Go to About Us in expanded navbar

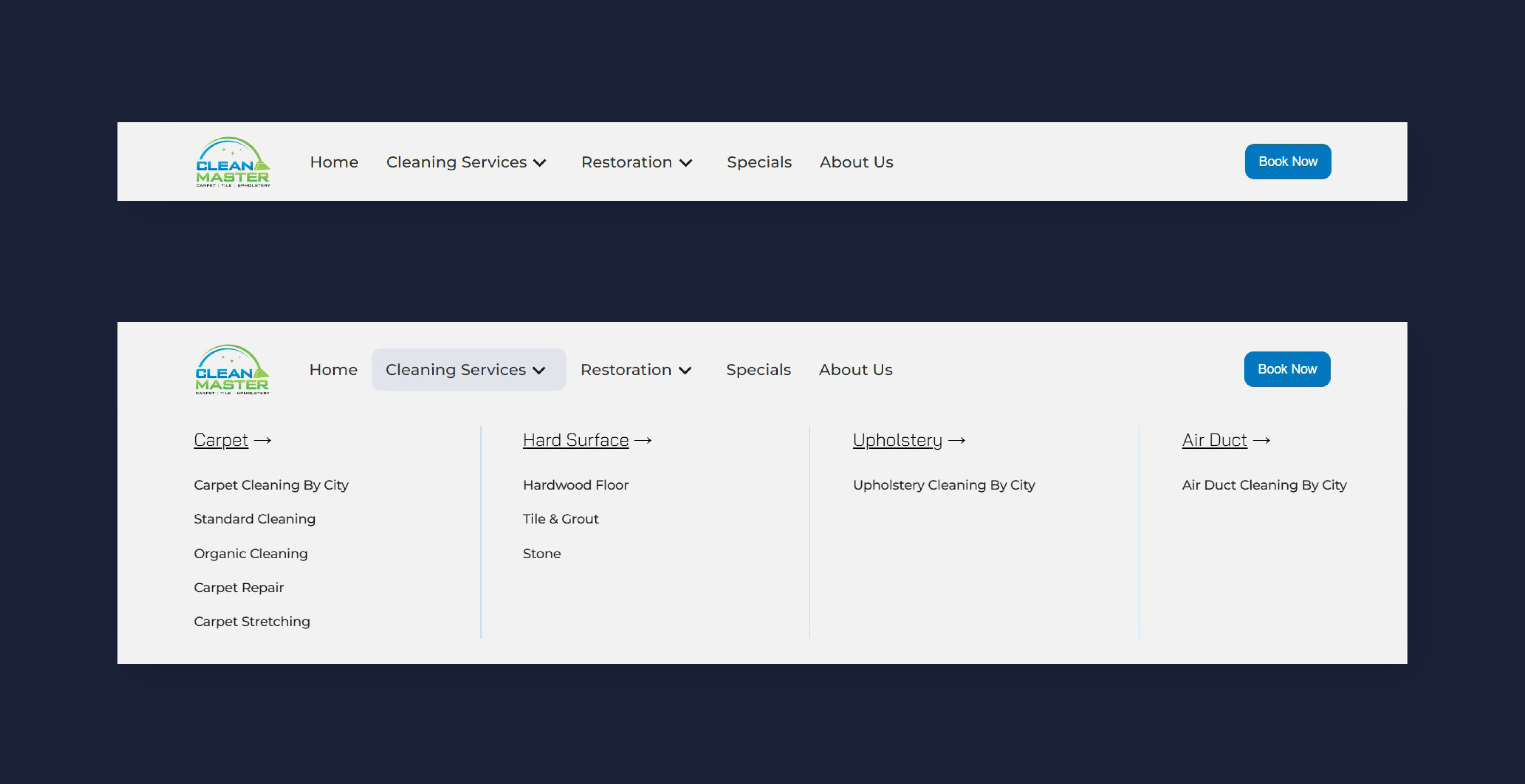click(x=855, y=370)
